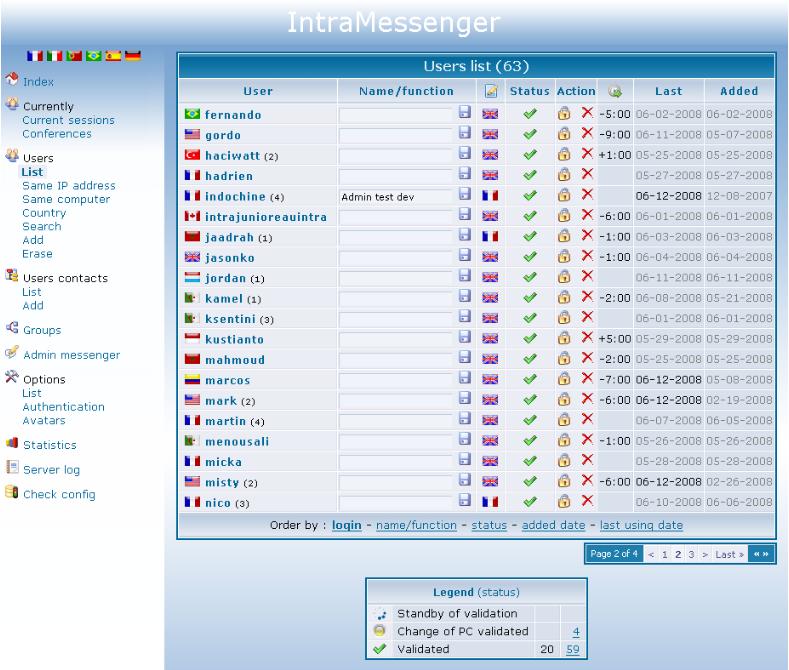Click save disk icon in indochine row
The width and height of the screenshot is (789, 670).
coord(465,194)
